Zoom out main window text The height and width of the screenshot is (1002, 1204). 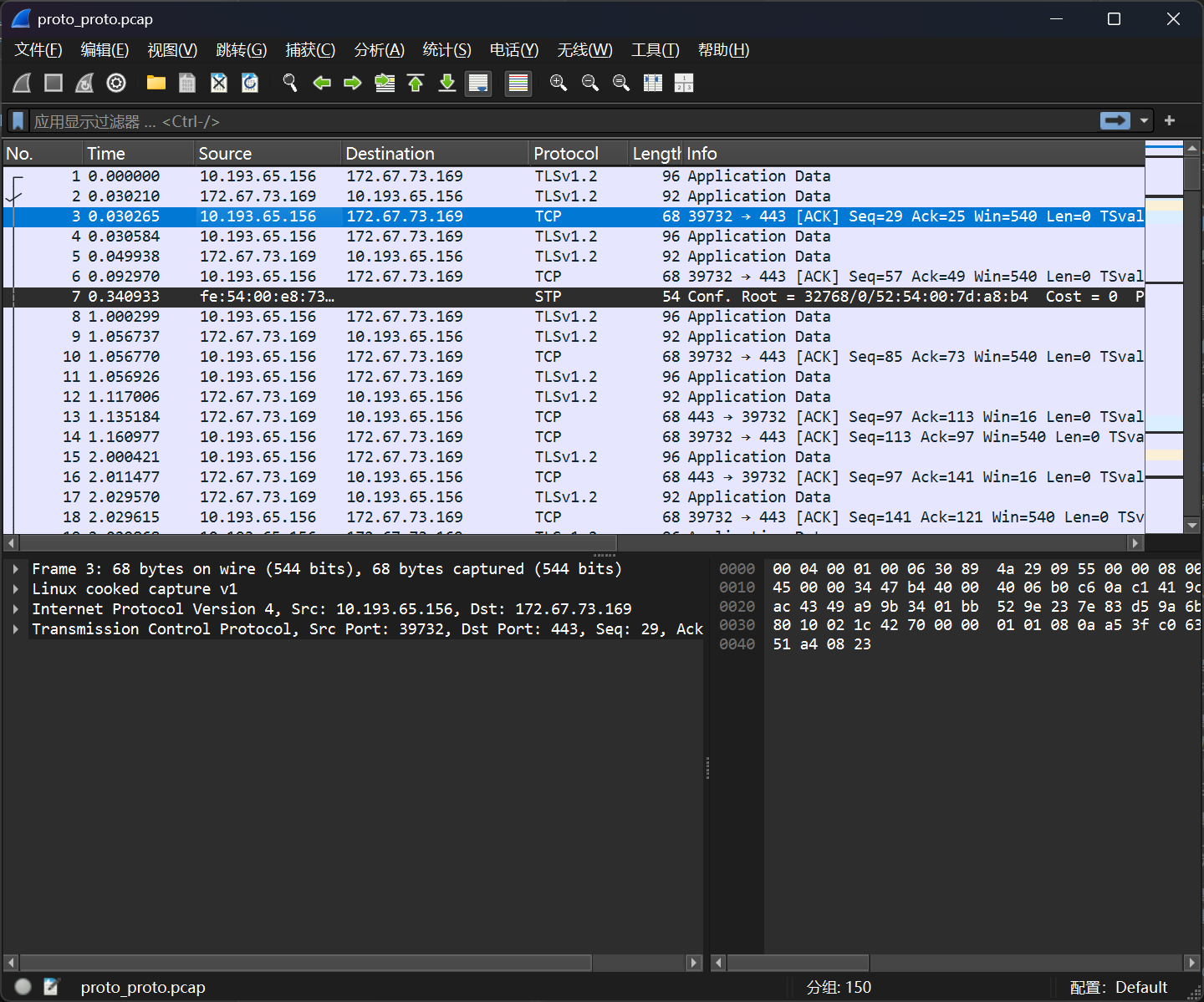tap(590, 83)
